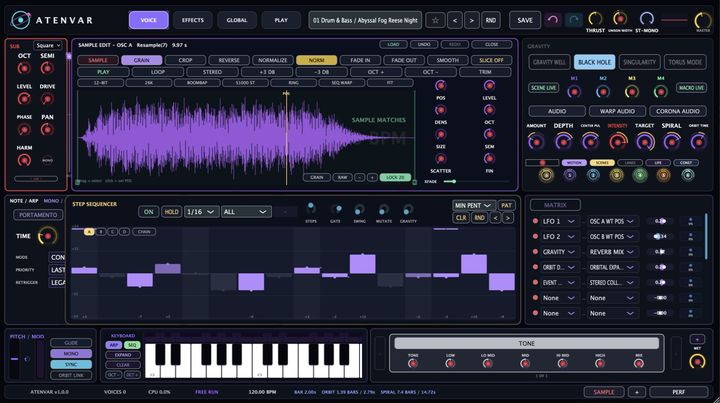Open the LFO 1 matrix source dropdown

click(x=559, y=221)
